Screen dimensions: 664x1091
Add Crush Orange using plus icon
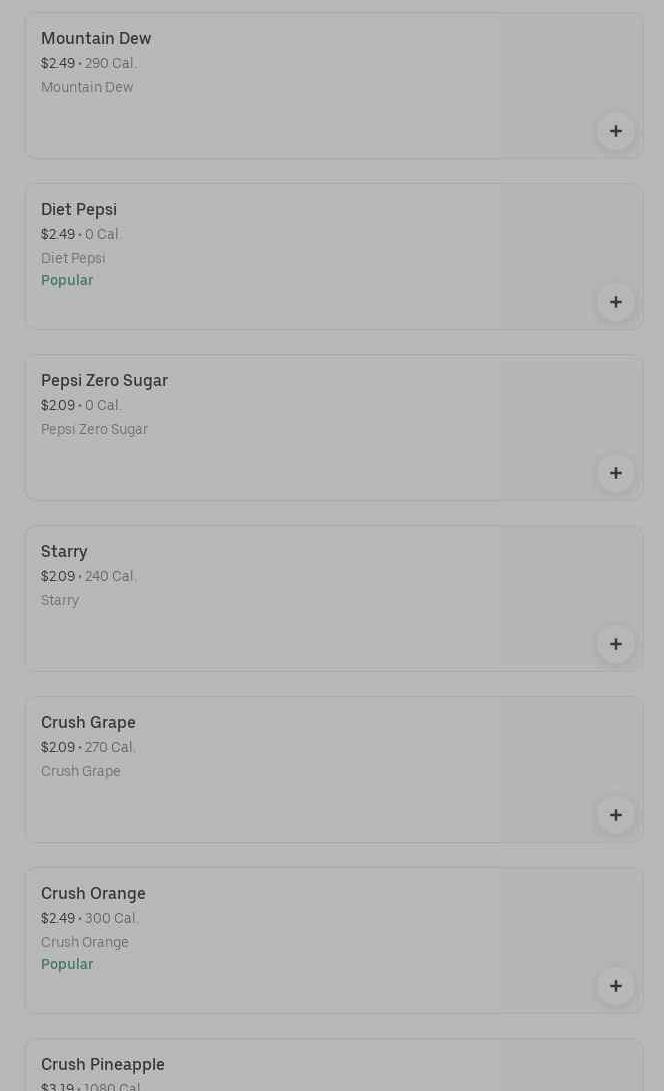(x=616, y=986)
